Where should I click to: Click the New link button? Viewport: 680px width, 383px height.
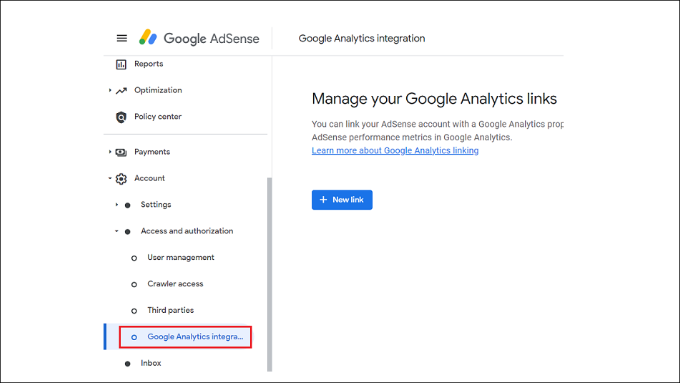click(342, 200)
